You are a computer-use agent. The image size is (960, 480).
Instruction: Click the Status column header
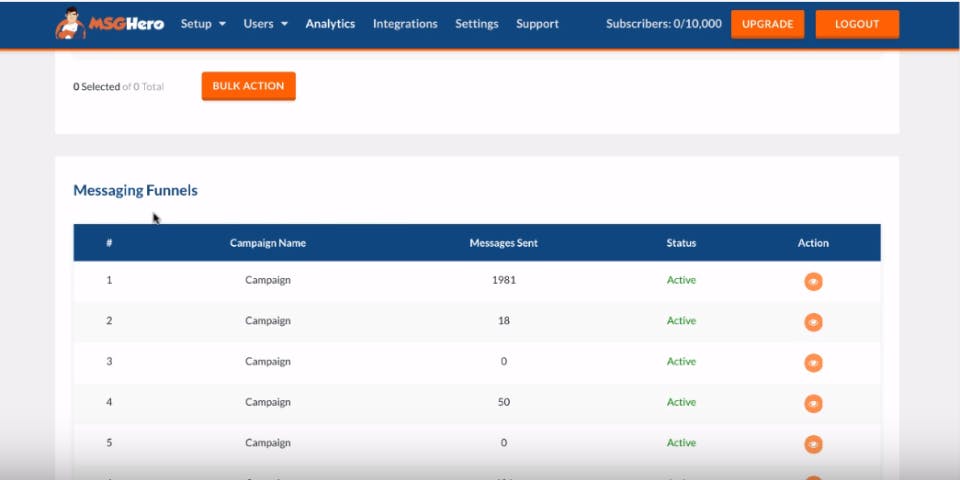681,243
